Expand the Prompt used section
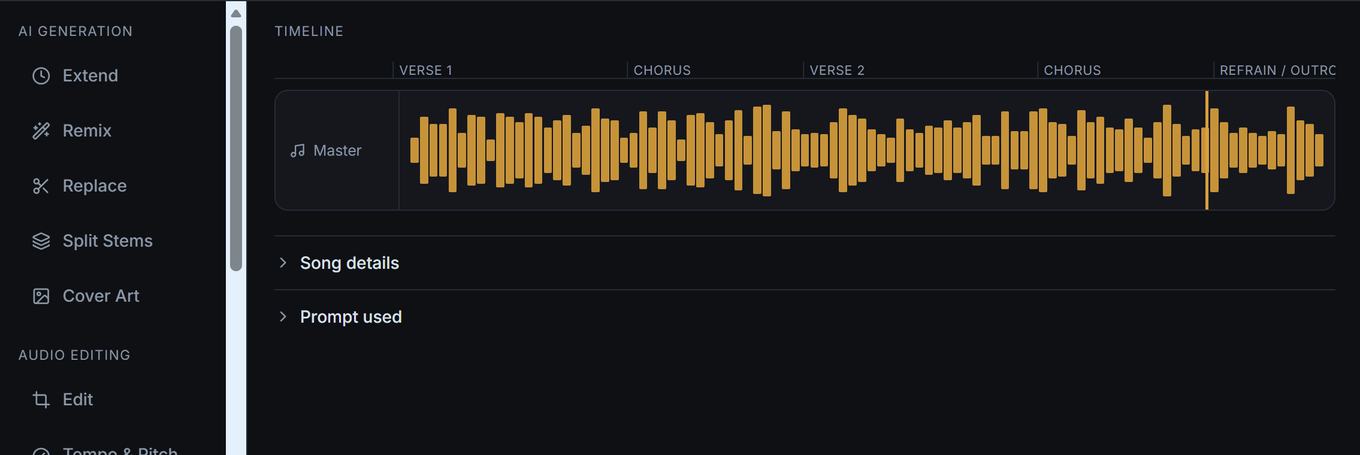1360x455 pixels. coord(805,317)
